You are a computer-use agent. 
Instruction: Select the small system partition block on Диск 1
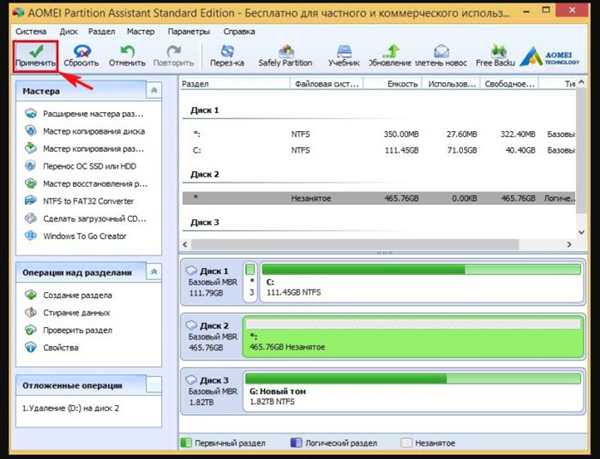tap(250, 282)
